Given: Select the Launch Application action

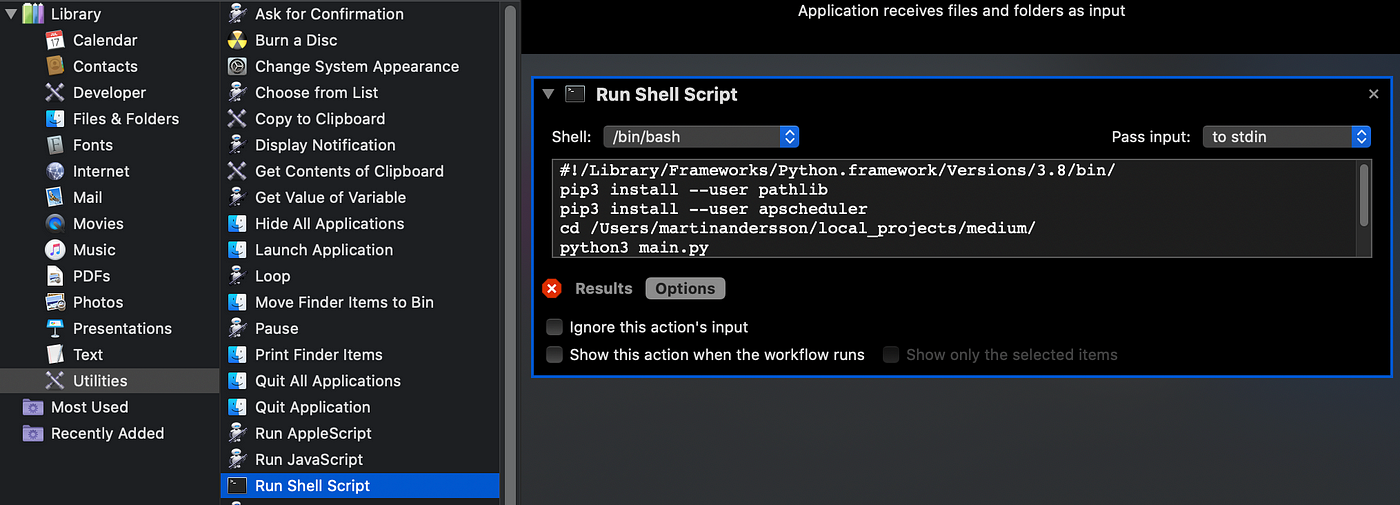Looking at the screenshot, I should click(324, 250).
